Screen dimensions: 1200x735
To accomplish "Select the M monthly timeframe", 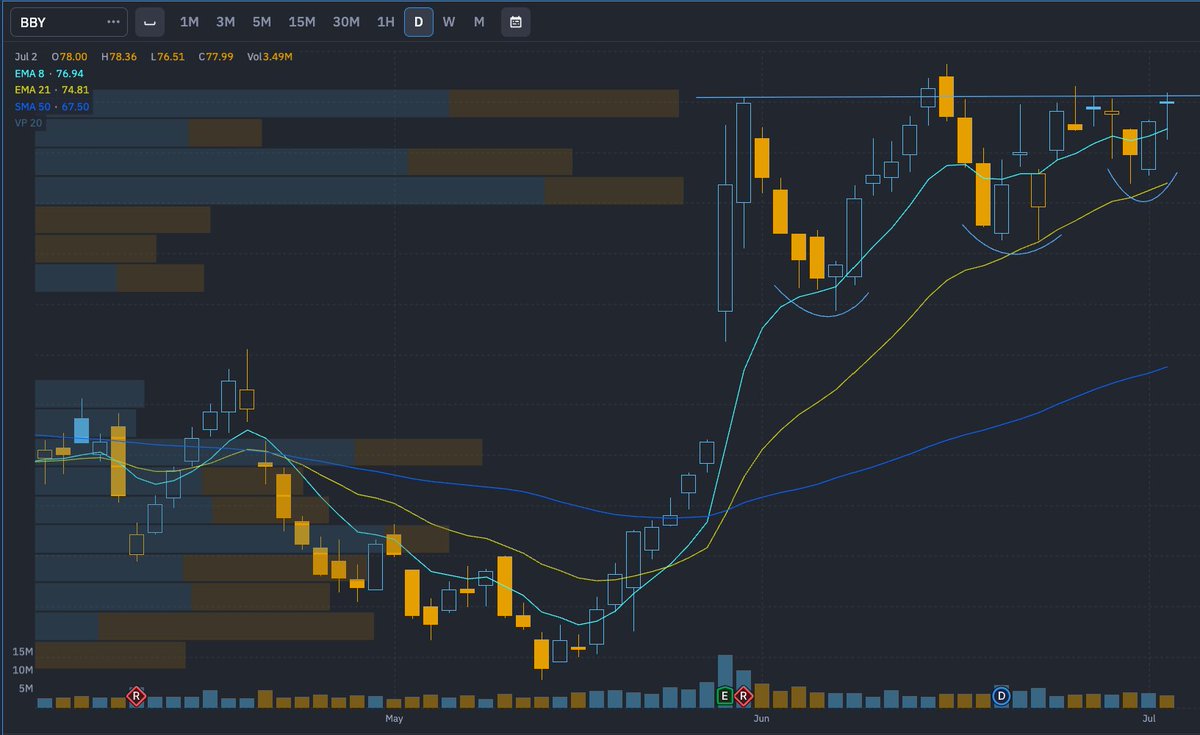I will pyautogui.click(x=479, y=22).
